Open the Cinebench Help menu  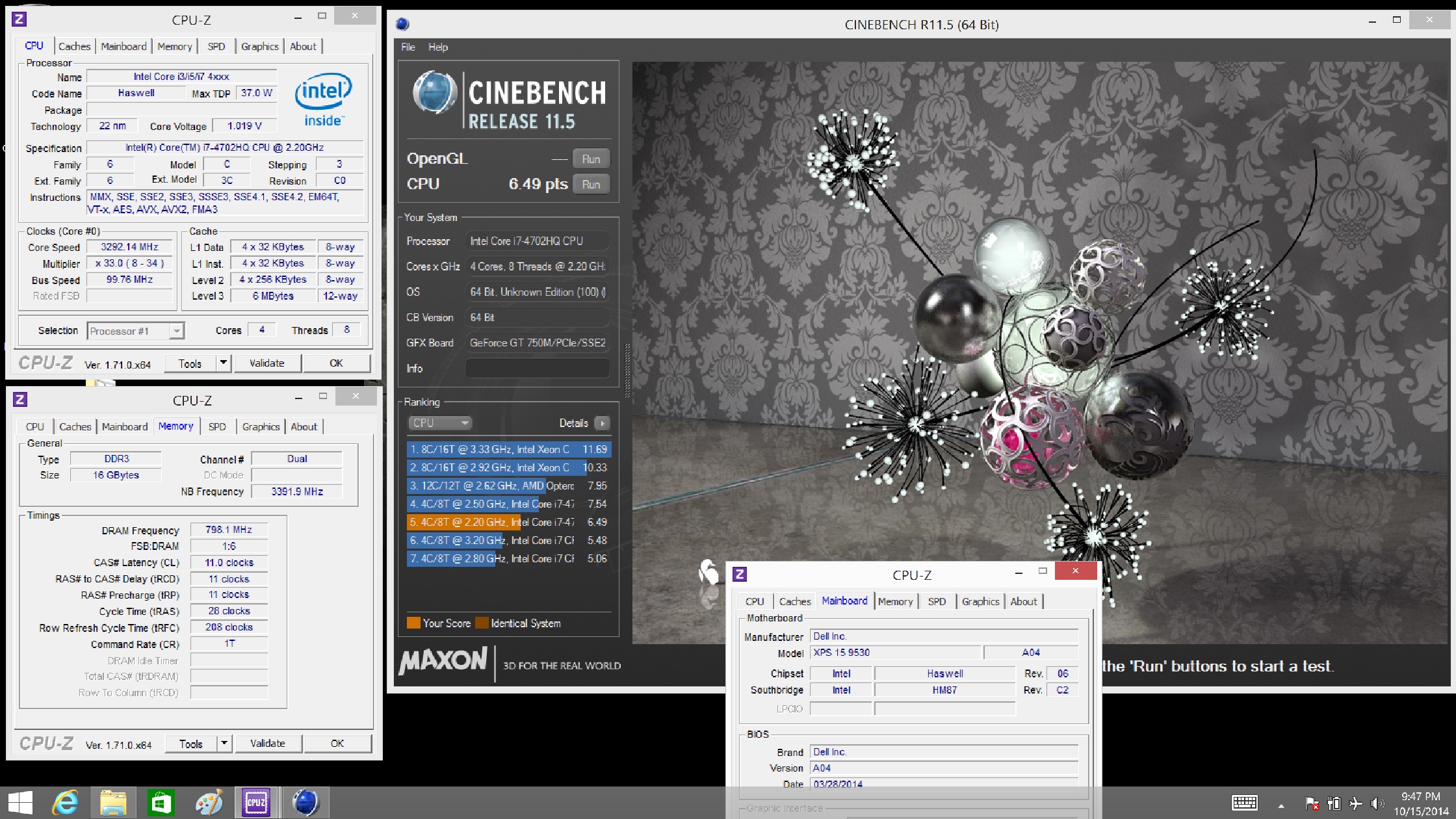(x=438, y=47)
